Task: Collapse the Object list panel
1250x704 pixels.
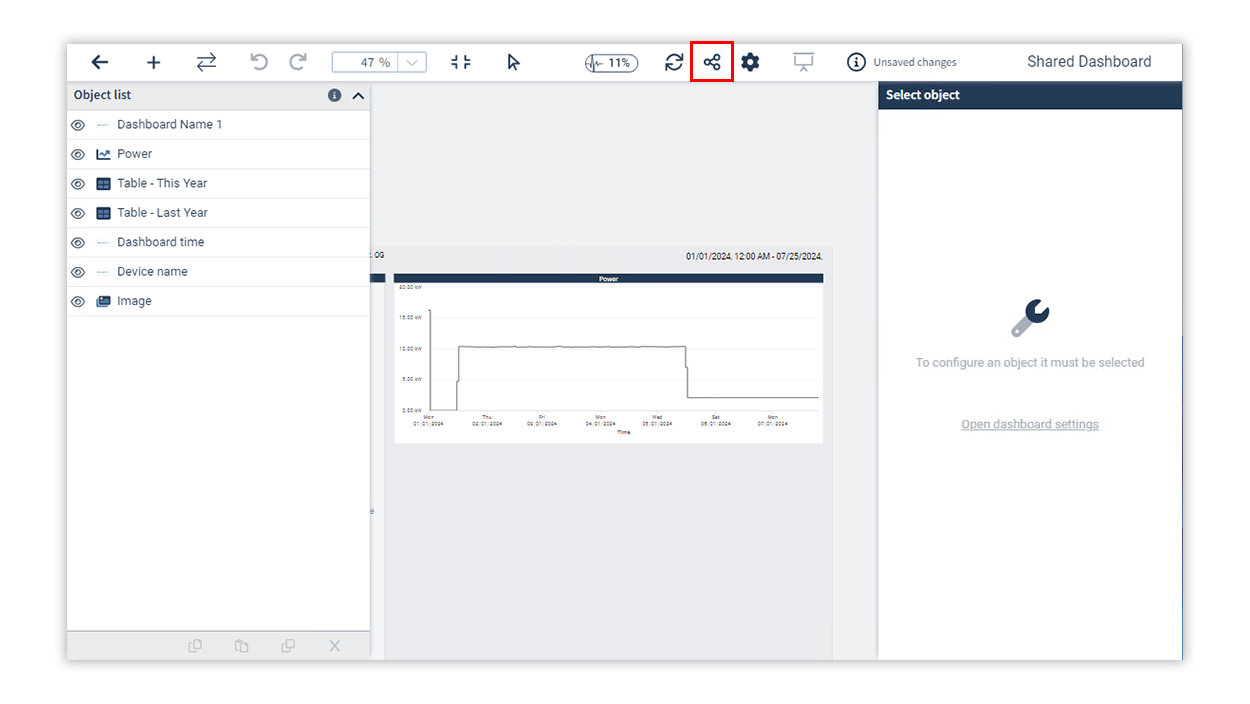Action: pyautogui.click(x=357, y=95)
